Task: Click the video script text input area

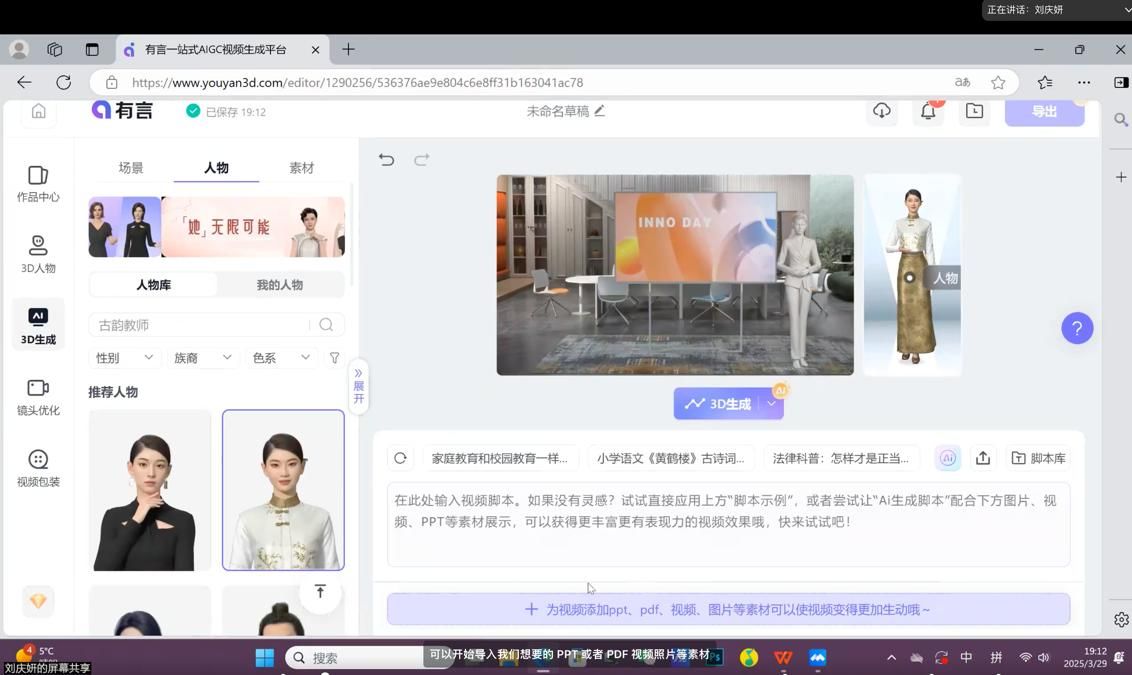Action: pyautogui.click(x=728, y=523)
